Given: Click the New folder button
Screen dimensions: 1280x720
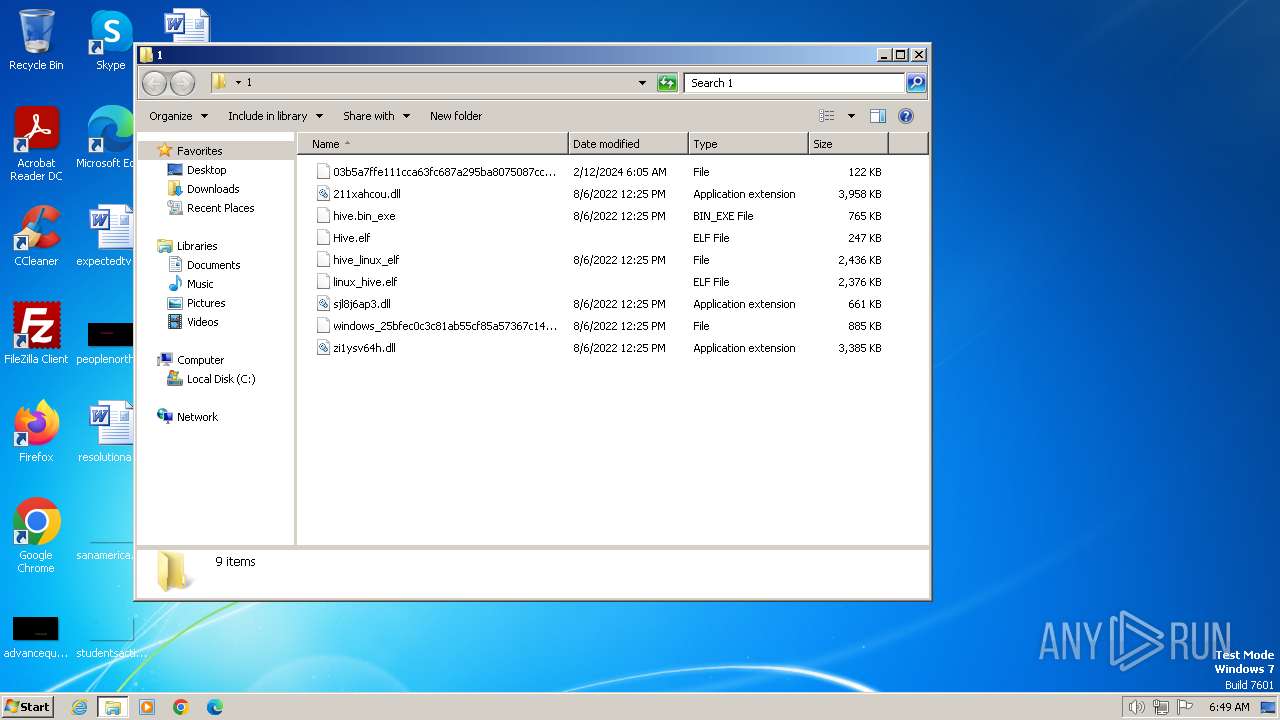Looking at the screenshot, I should click(456, 116).
